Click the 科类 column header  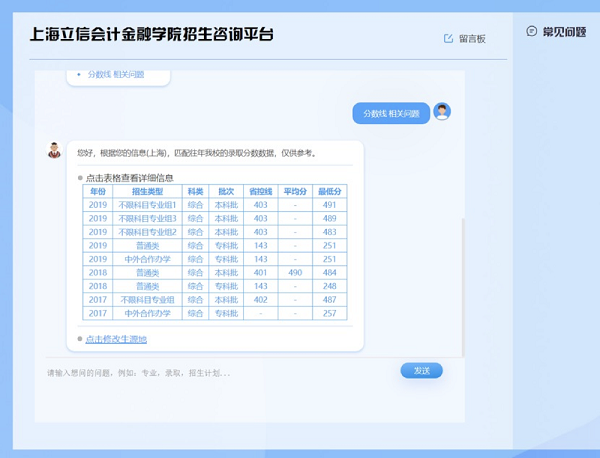click(x=196, y=191)
